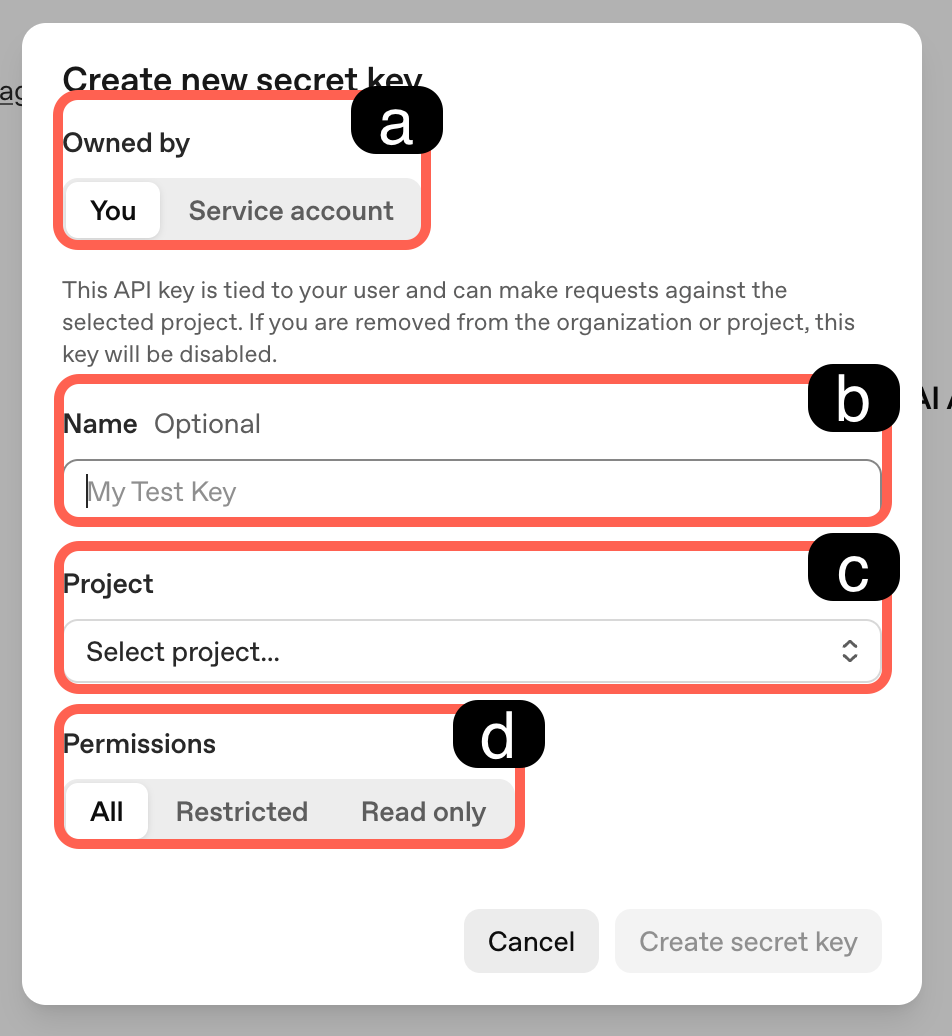Set permissions to Restricted
Viewport: 952px width, 1036px height.
click(242, 811)
